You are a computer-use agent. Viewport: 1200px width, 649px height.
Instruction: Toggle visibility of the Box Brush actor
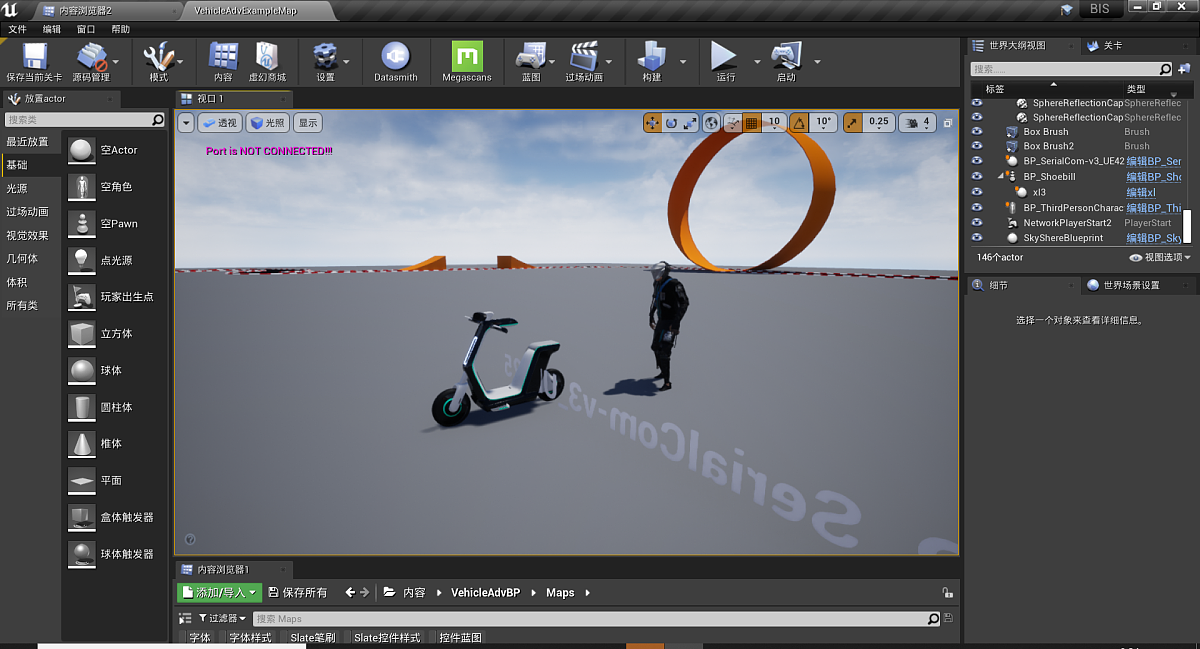click(x=977, y=132)
